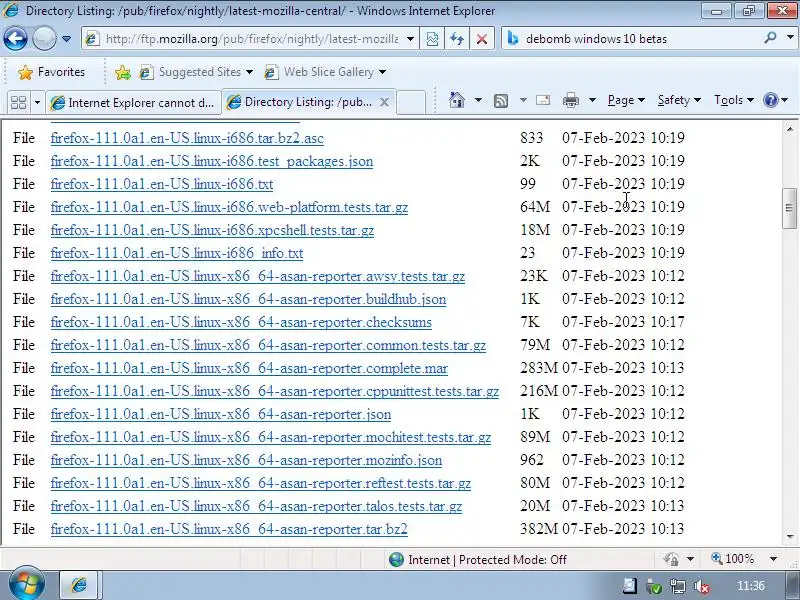
Task: Click Internet Protected Mode Off status zone
Action: click(478, 560)
